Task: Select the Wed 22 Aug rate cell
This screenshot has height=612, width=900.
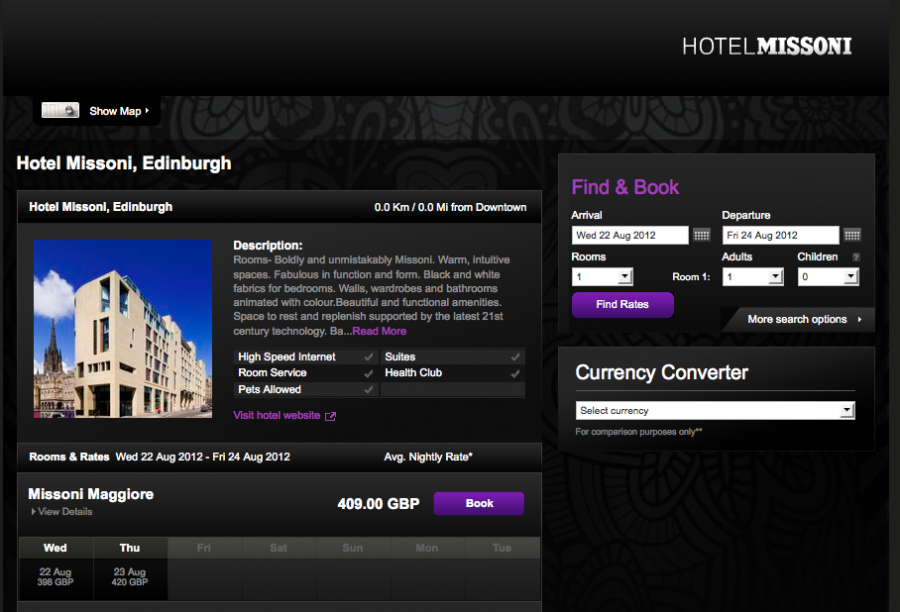Action: click(x=56, y=577)
